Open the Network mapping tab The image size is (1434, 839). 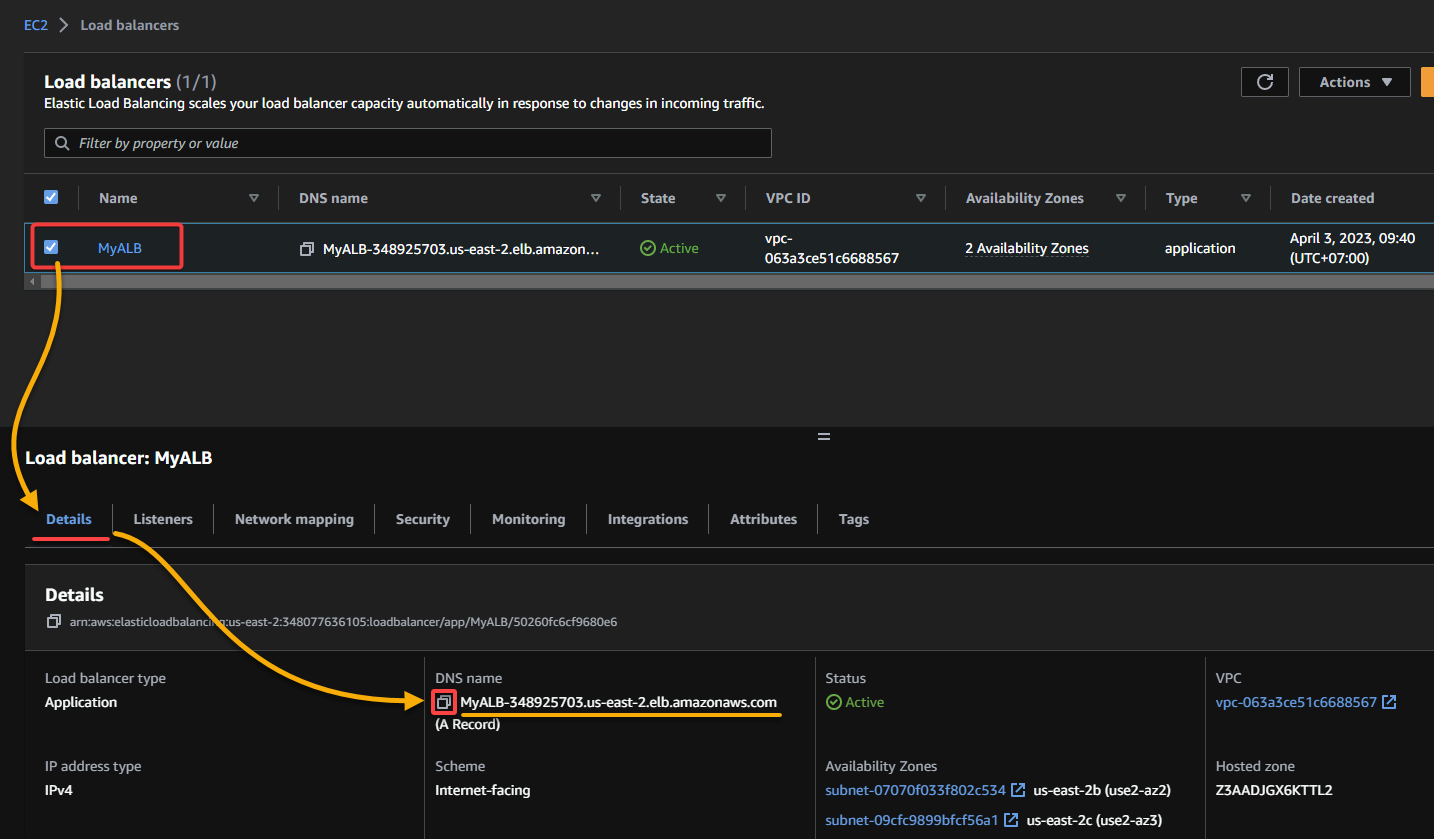pos(294,519)
